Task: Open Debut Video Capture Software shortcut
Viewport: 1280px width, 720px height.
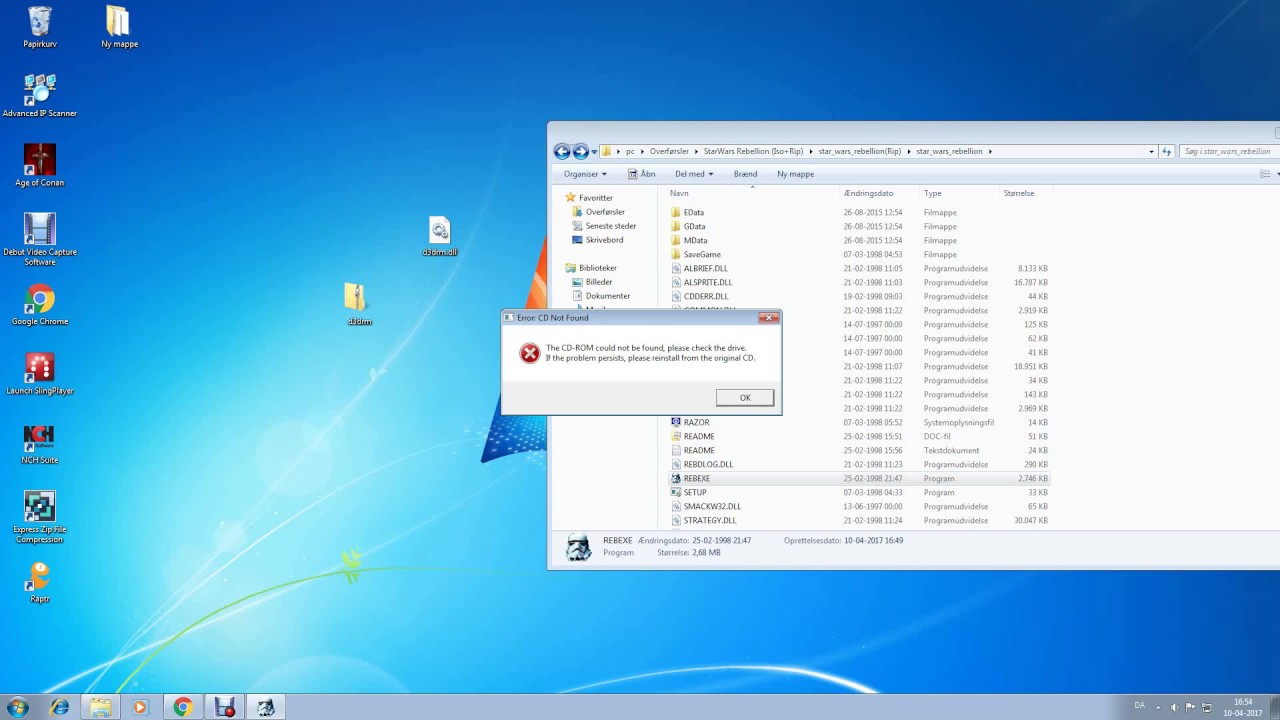Action: click(40, 239)
